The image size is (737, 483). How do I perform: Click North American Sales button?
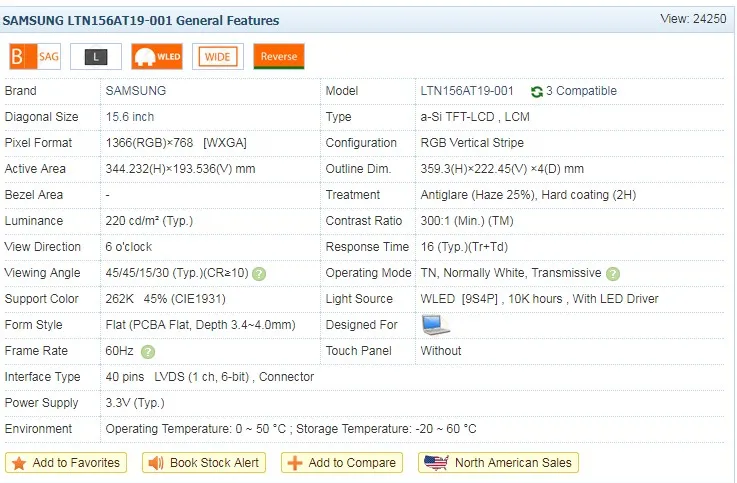[x=498, y=463]
